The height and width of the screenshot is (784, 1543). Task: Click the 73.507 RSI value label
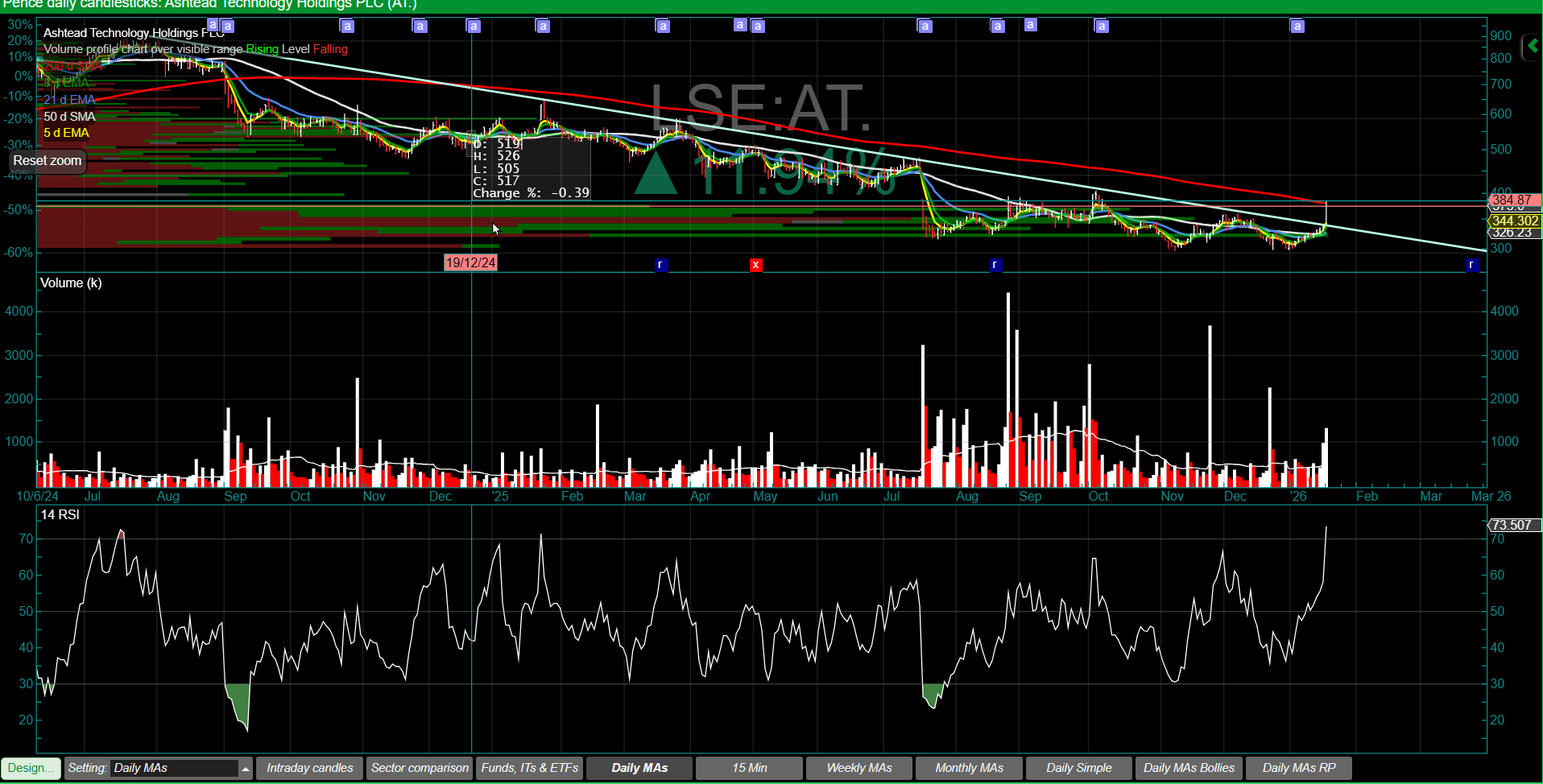tap(1514, 525)
